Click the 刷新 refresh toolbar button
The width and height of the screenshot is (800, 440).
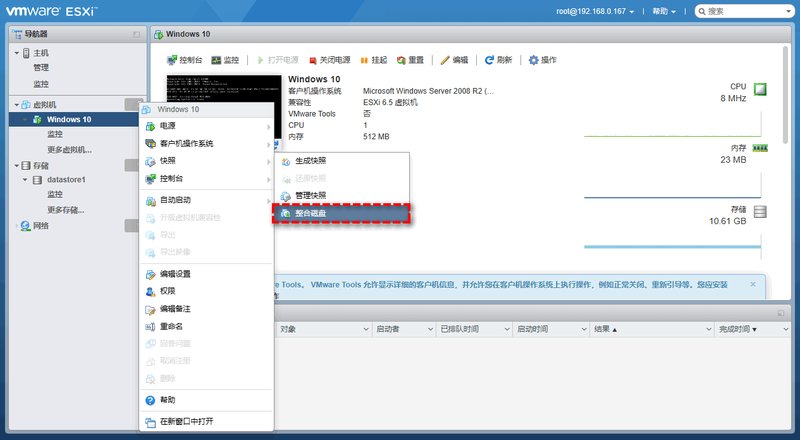click(x=498, y=60)
